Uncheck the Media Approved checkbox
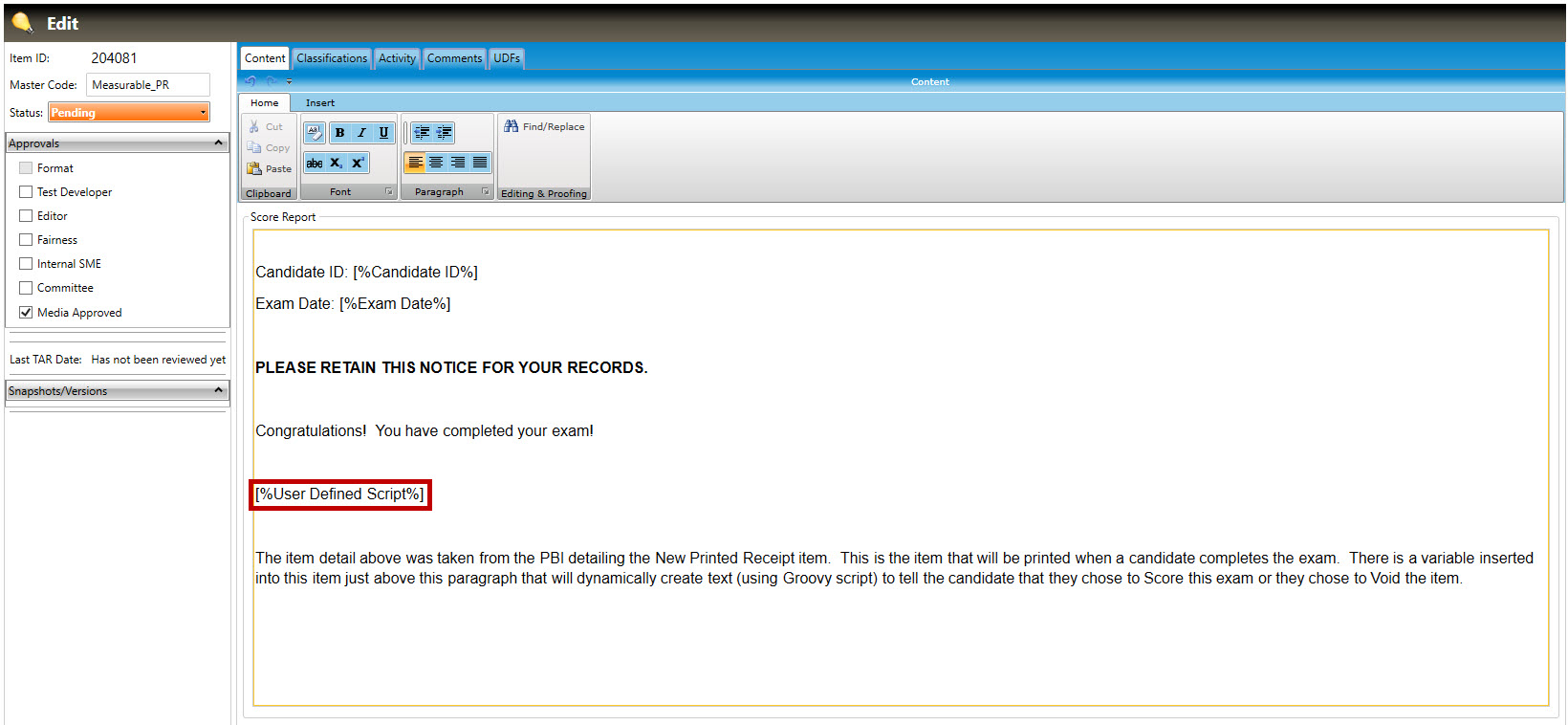The height and width of the screenshot is (725, 1568). tap(26, 313)
